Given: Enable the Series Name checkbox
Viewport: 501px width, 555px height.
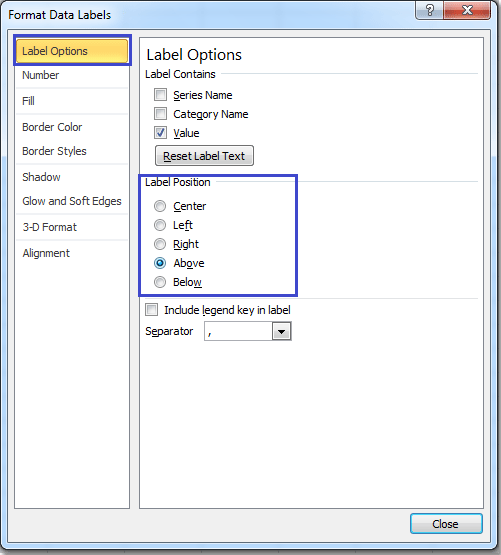Looking at the screenshot, I should (x=160, y=95).
